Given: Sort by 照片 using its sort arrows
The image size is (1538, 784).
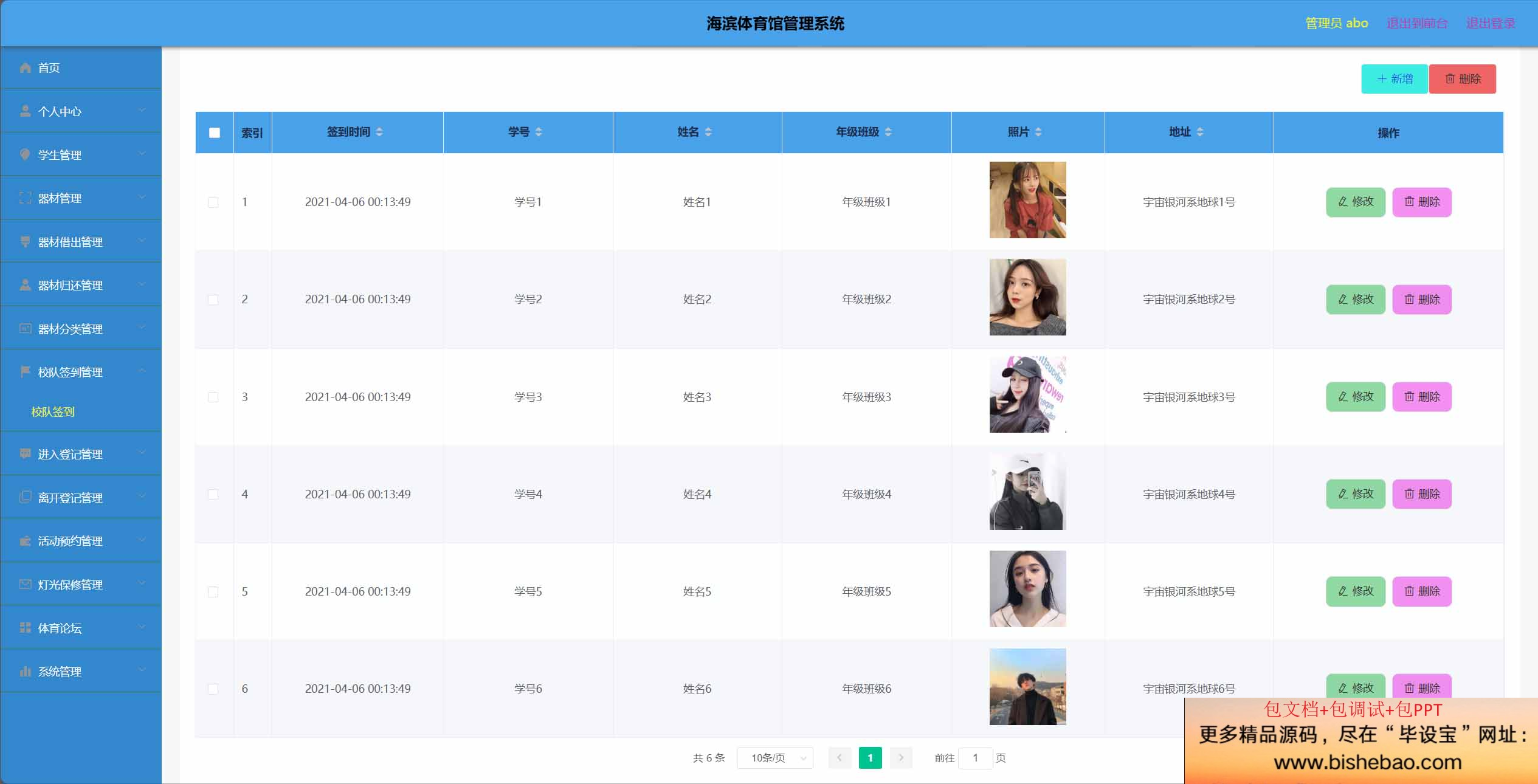Looking at the screenshot, I should [1038, 132].
